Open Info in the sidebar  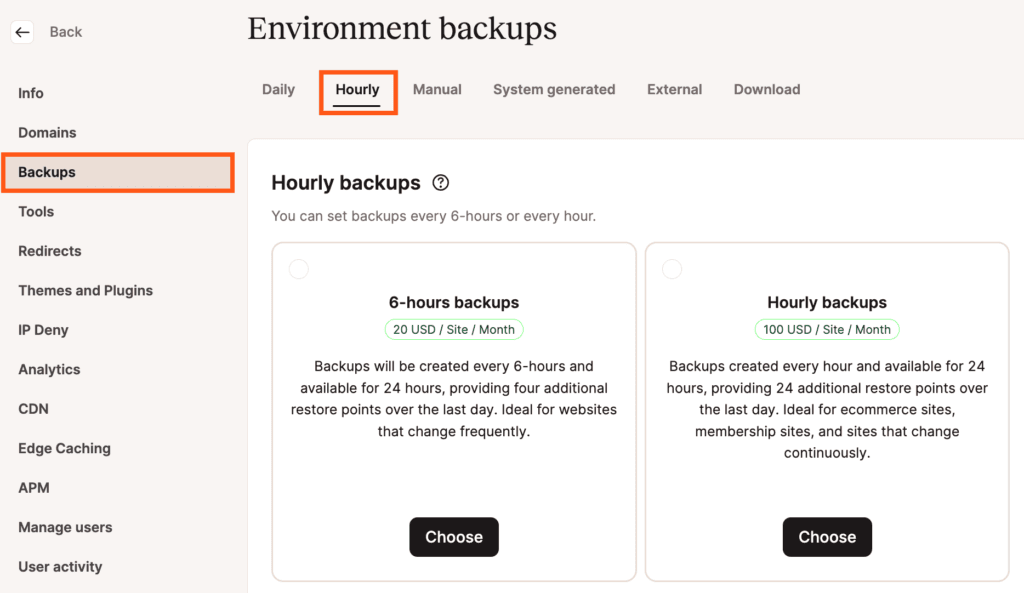pyautogui.click(x=31, y=93)
